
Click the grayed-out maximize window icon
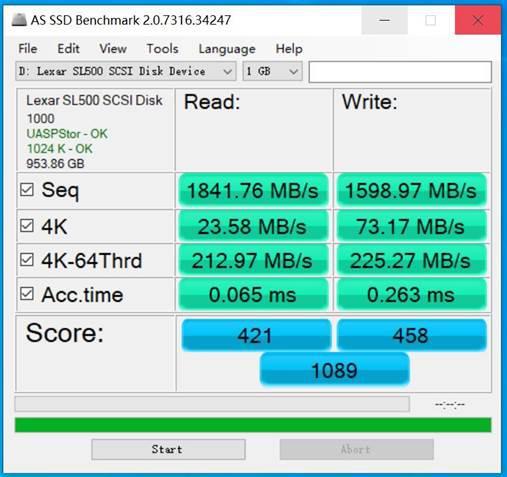pos(431,20)
